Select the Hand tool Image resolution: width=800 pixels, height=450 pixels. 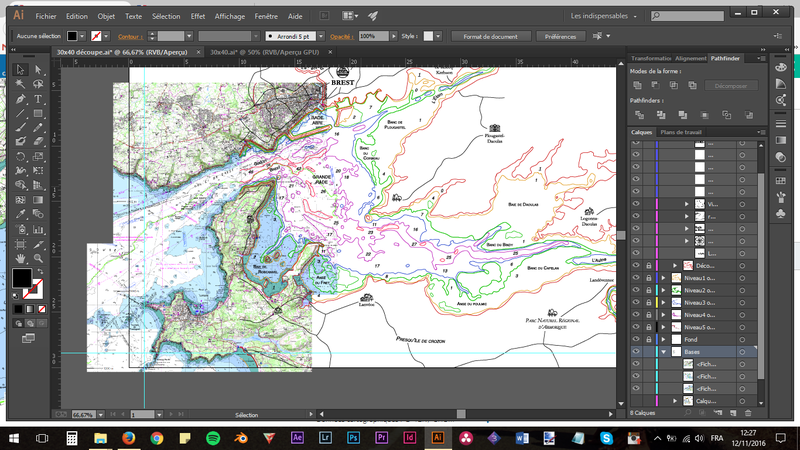click(21, 258)
